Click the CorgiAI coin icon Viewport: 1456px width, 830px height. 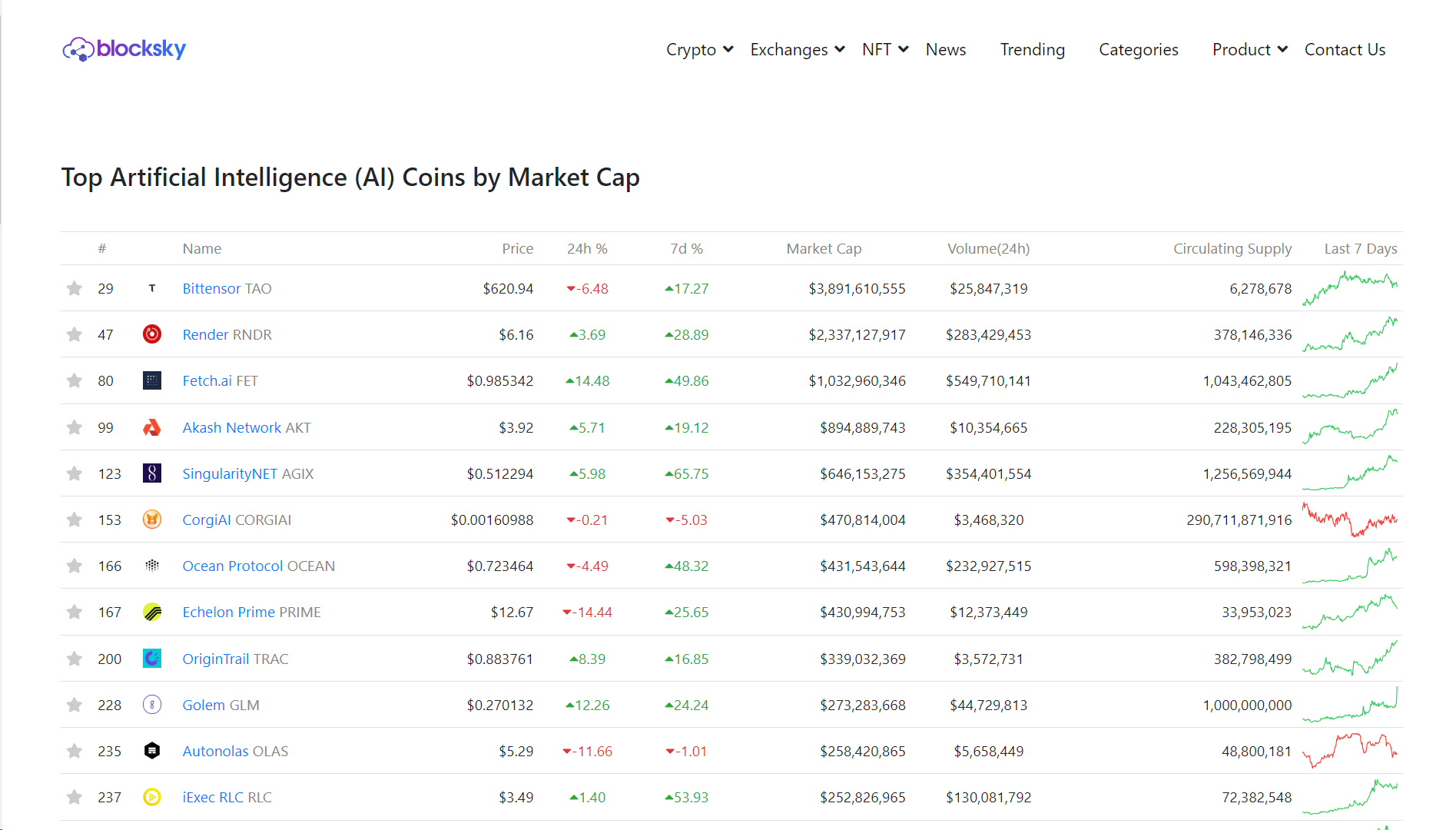(152, 520)
